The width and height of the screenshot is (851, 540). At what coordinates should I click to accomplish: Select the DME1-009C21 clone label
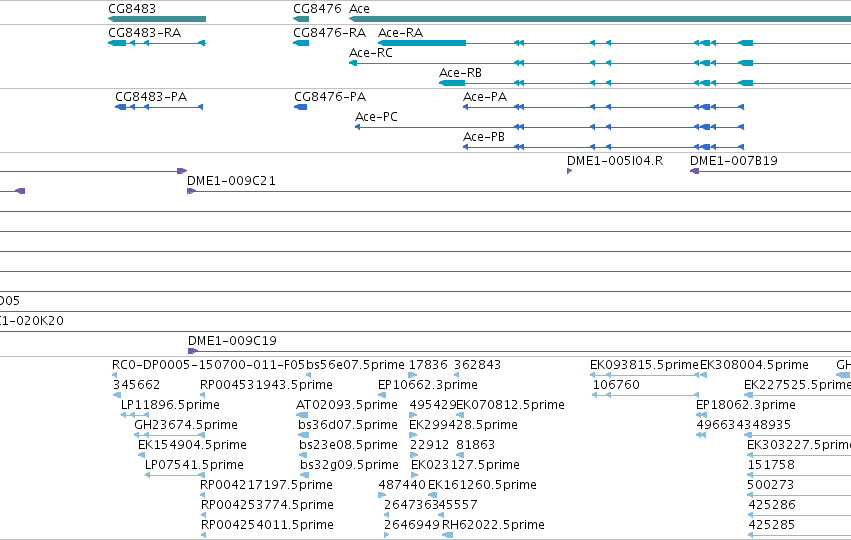point(231,181)
